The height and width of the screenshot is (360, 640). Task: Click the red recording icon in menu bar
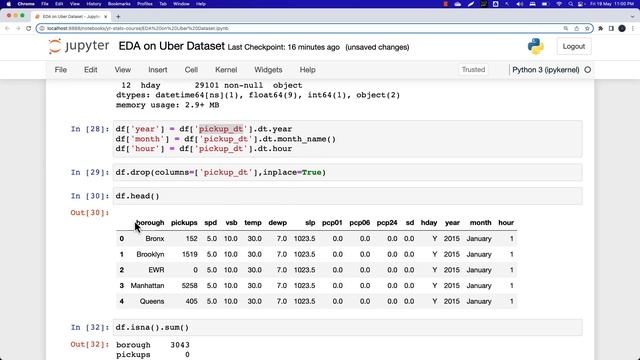[x=446, y=4]
